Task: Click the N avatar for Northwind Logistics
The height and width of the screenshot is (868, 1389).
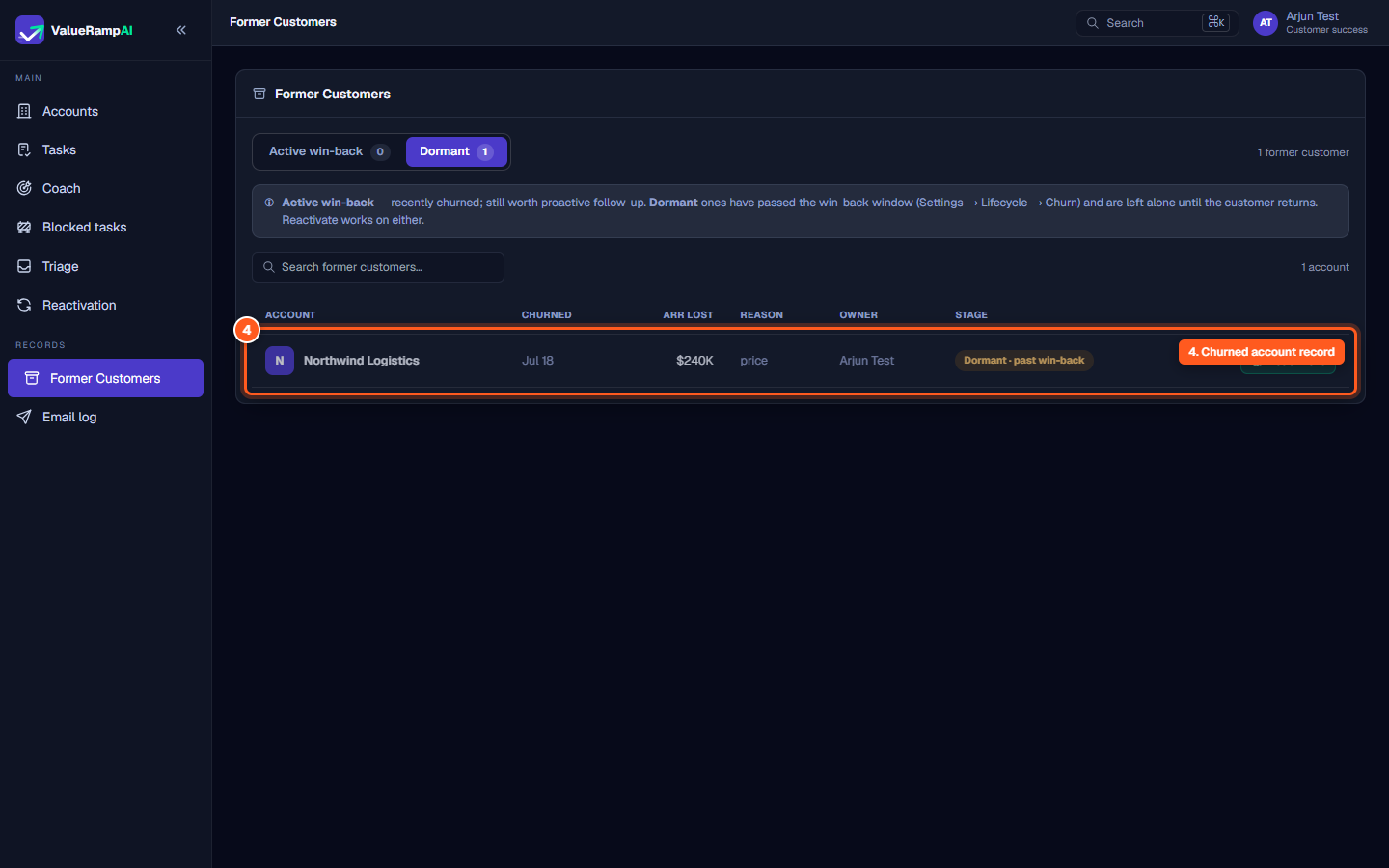Action: coord(280,361)
